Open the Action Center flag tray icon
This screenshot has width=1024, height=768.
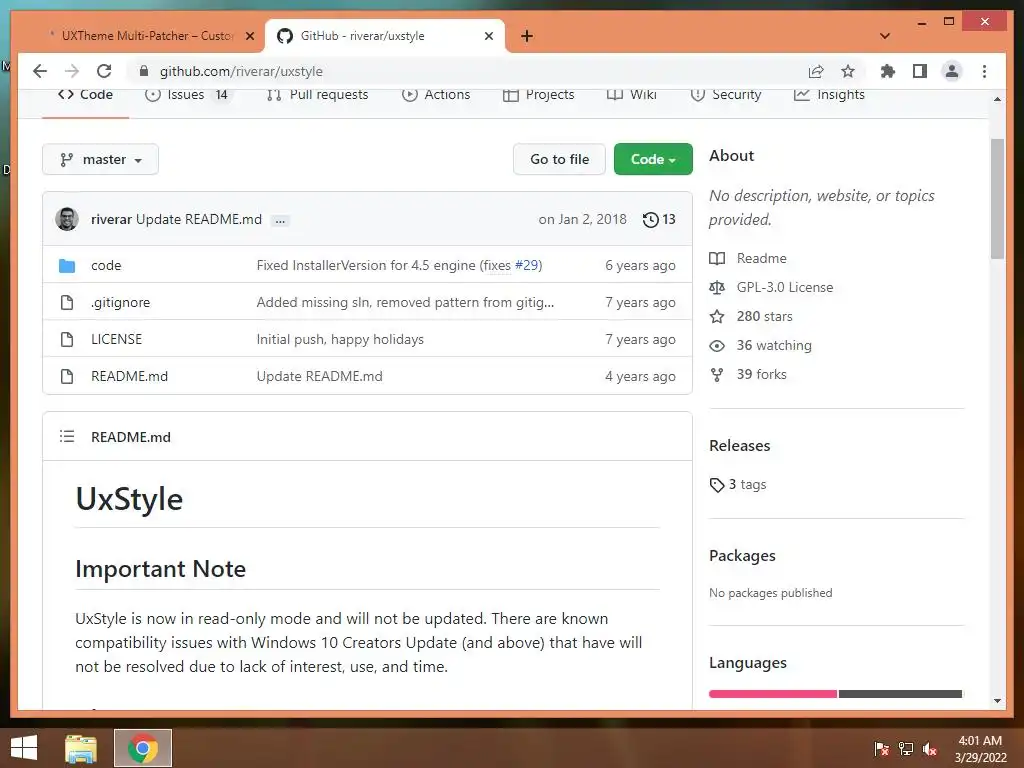tap(881, 748)
